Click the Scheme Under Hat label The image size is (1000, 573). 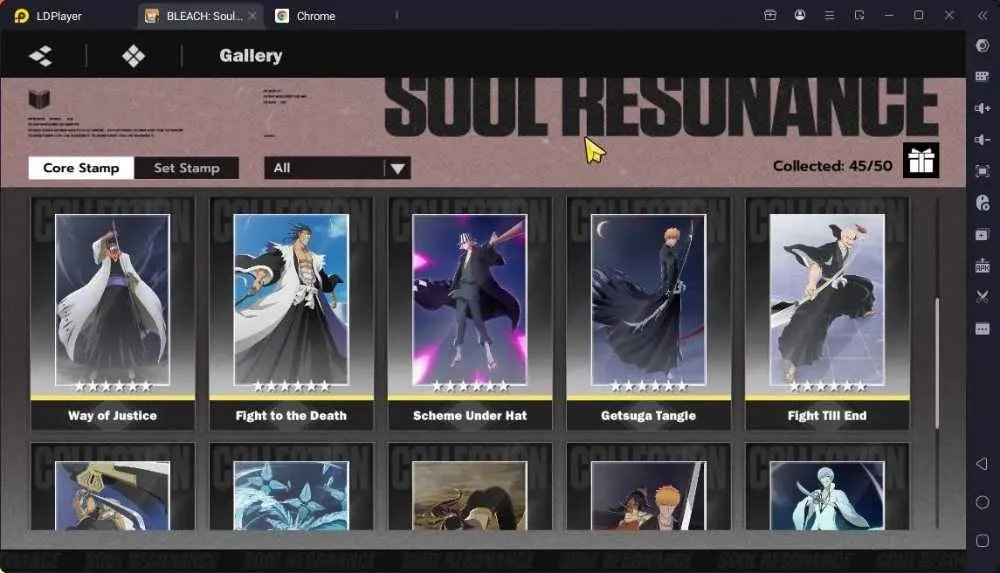tap(470, 415)
